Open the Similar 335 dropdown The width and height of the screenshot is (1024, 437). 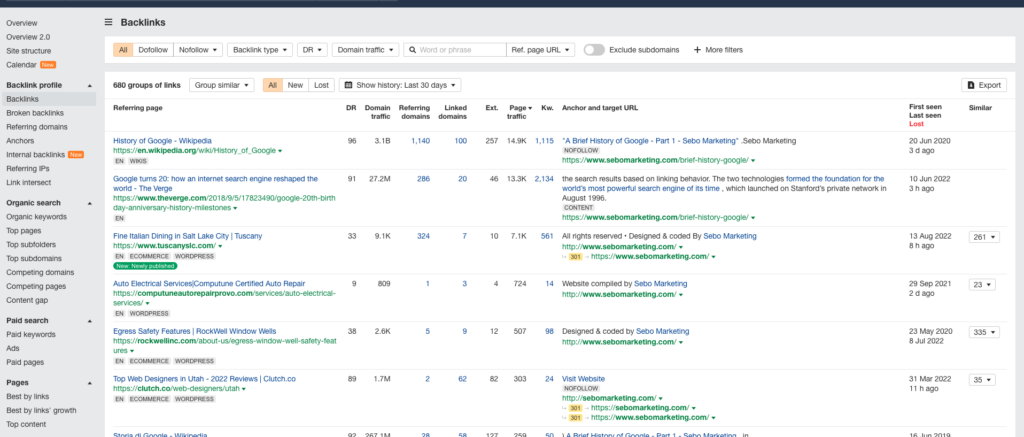click(x=984, y=332)
